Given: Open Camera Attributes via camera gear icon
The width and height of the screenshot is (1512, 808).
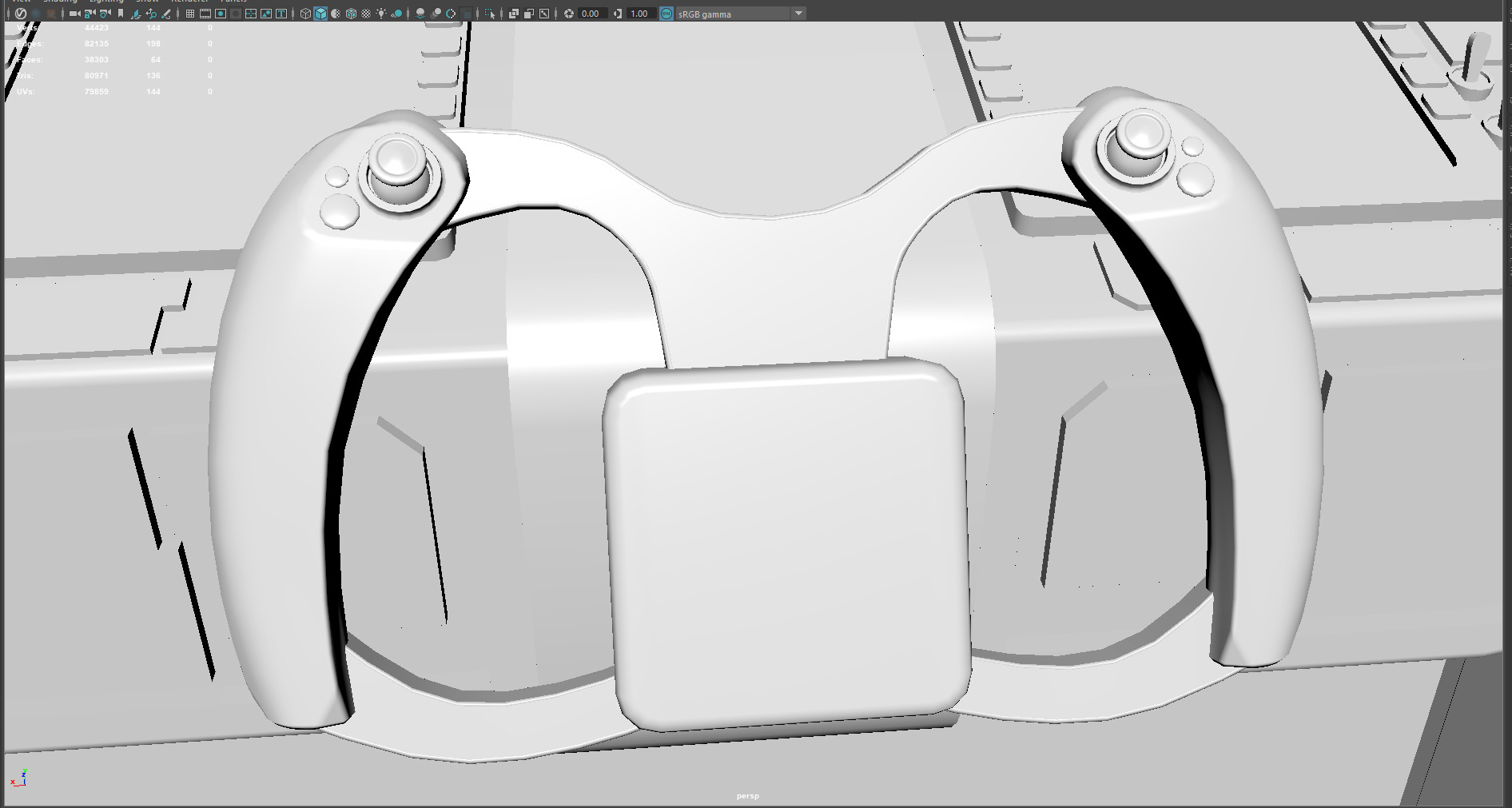Looking at the screenshot, I should 105,14.
